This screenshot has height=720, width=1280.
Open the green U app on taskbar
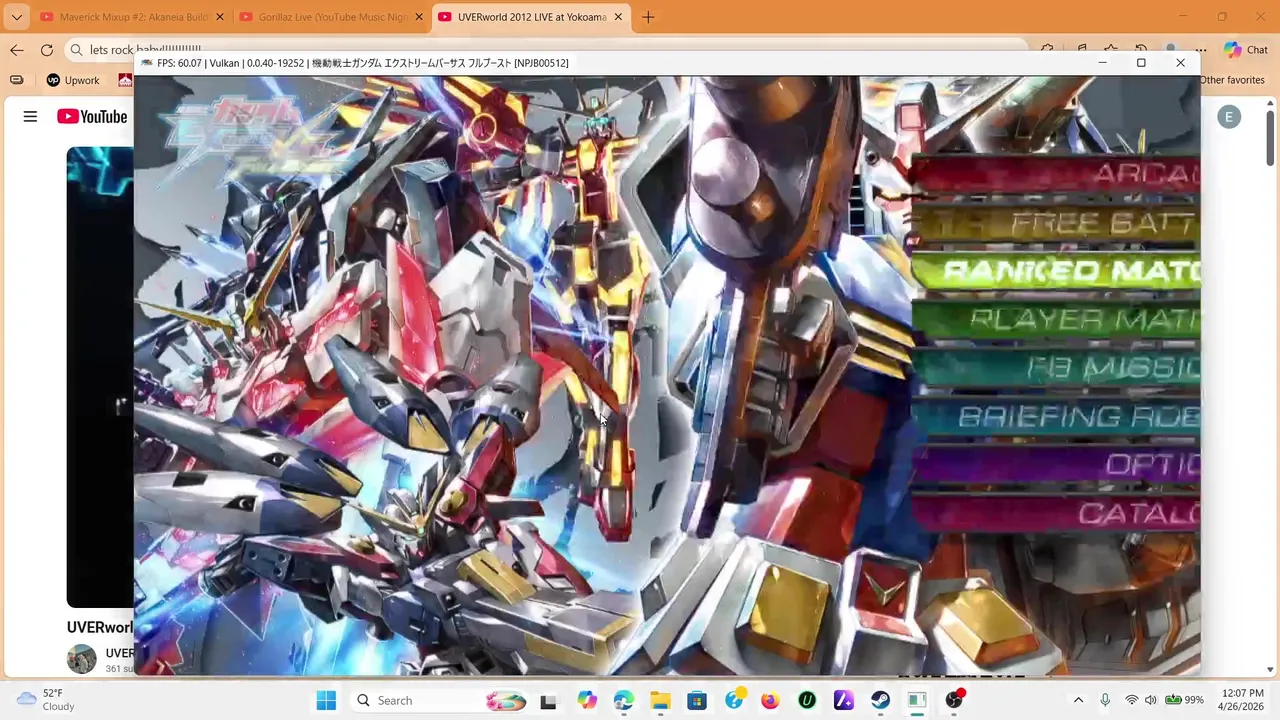807,700
